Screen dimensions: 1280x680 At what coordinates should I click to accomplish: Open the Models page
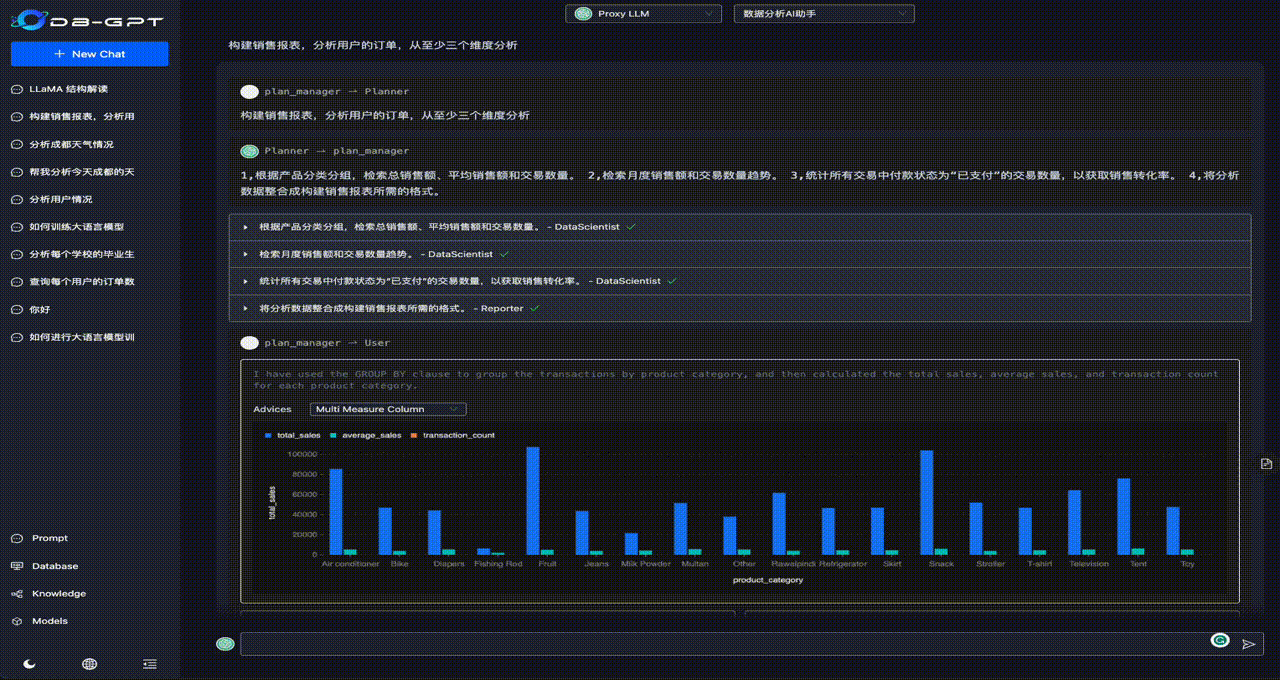tap(49, 621)
